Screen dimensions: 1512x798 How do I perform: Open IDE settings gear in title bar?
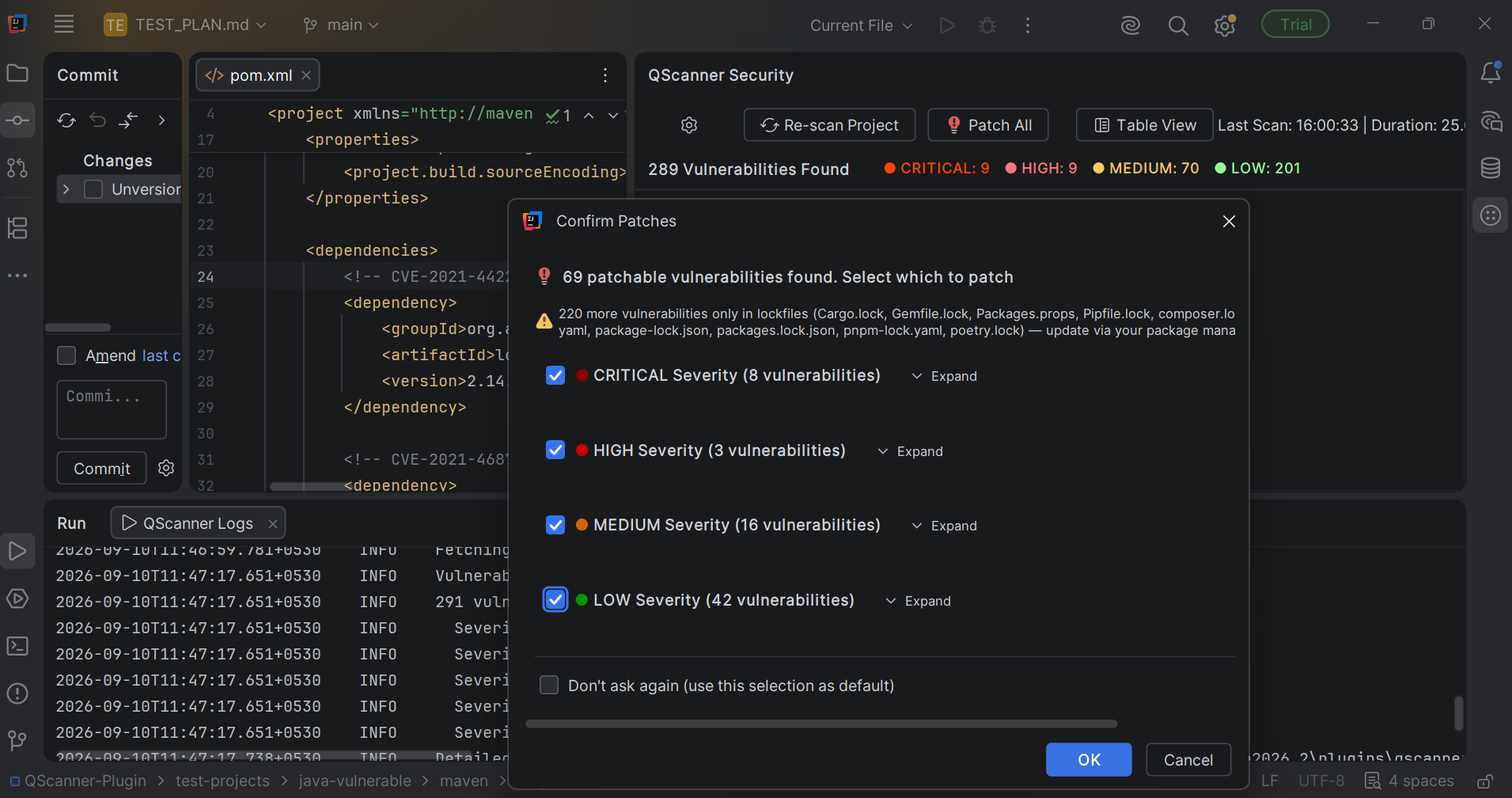1225,25
